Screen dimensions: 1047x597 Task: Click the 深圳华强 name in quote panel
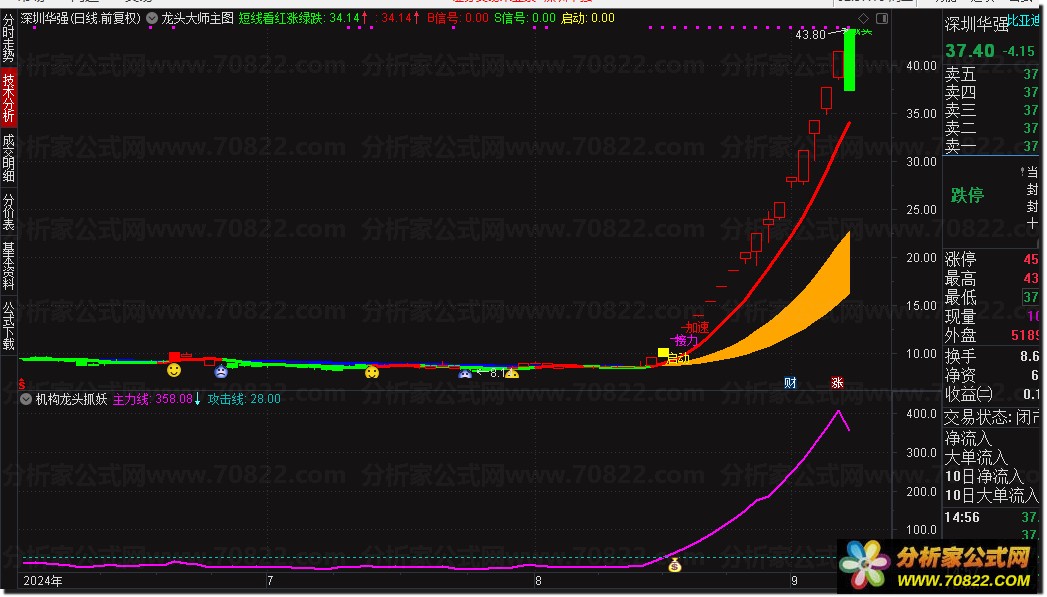(x=976, y=25)
